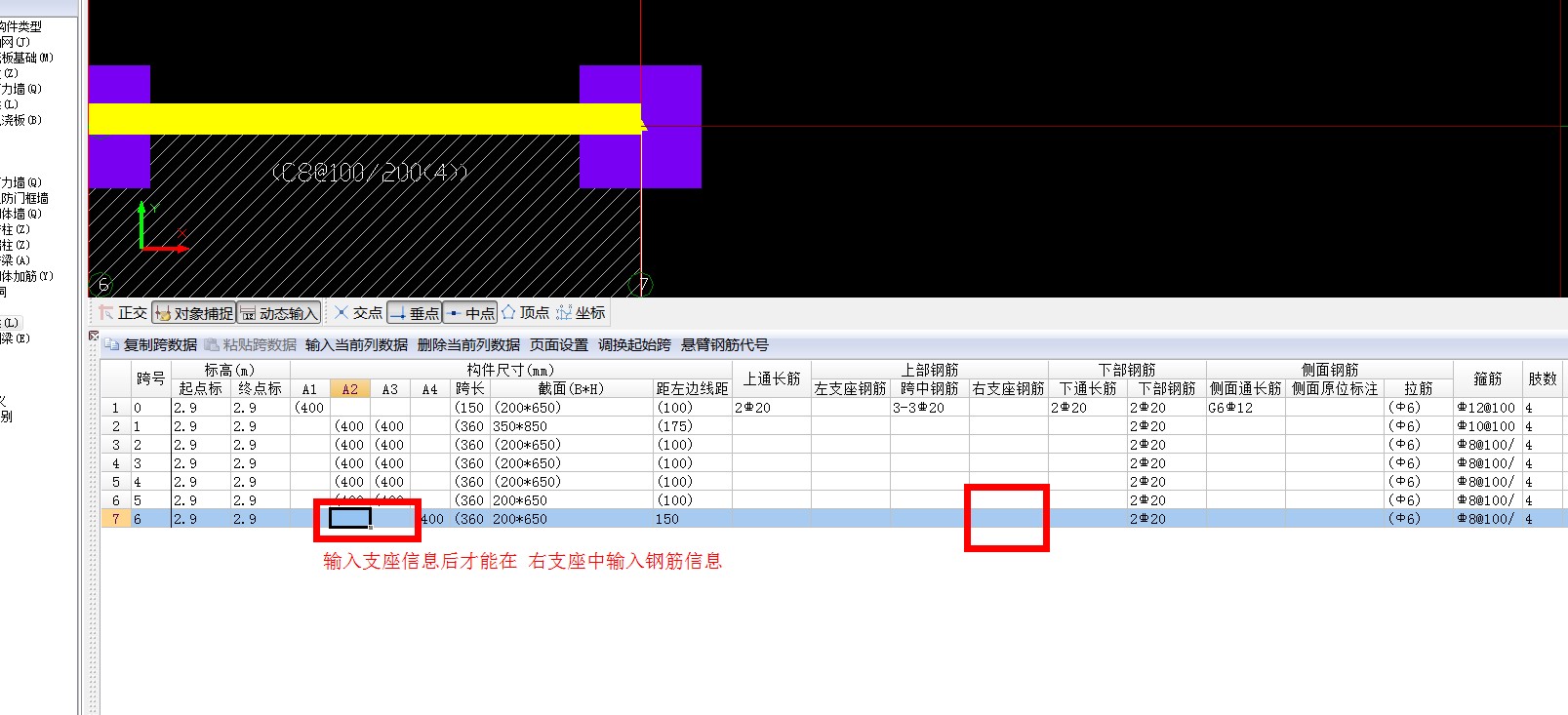Screen dimensions: 1568x715
Task: Select the 下通长筋 column header
Action: point(1087,388)
